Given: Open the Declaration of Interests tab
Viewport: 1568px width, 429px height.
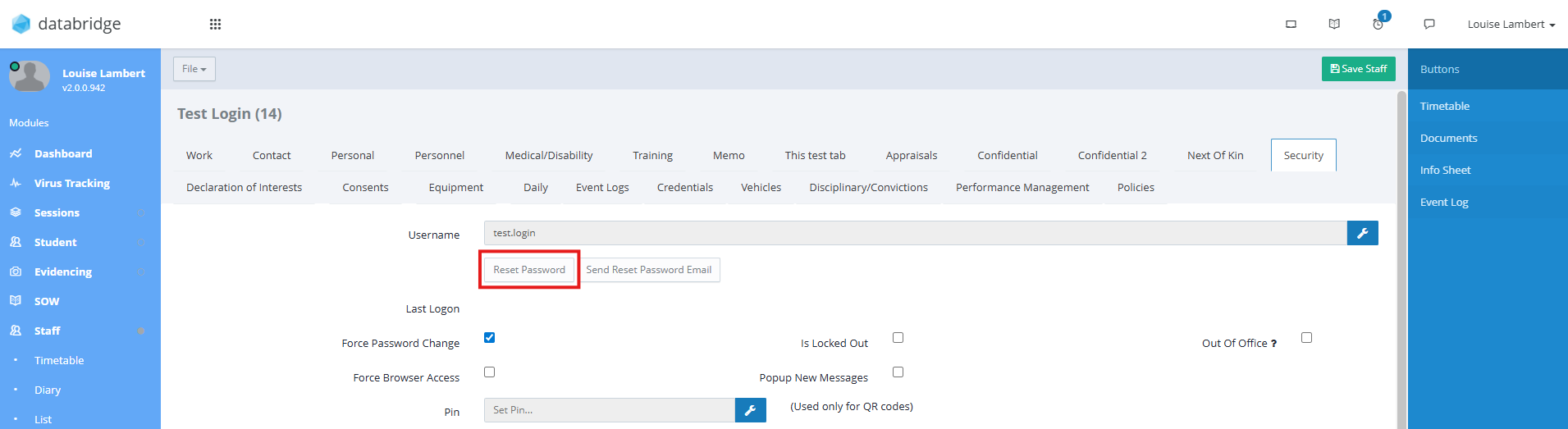Looking at the screenshot, I should (x=245, y=187).
